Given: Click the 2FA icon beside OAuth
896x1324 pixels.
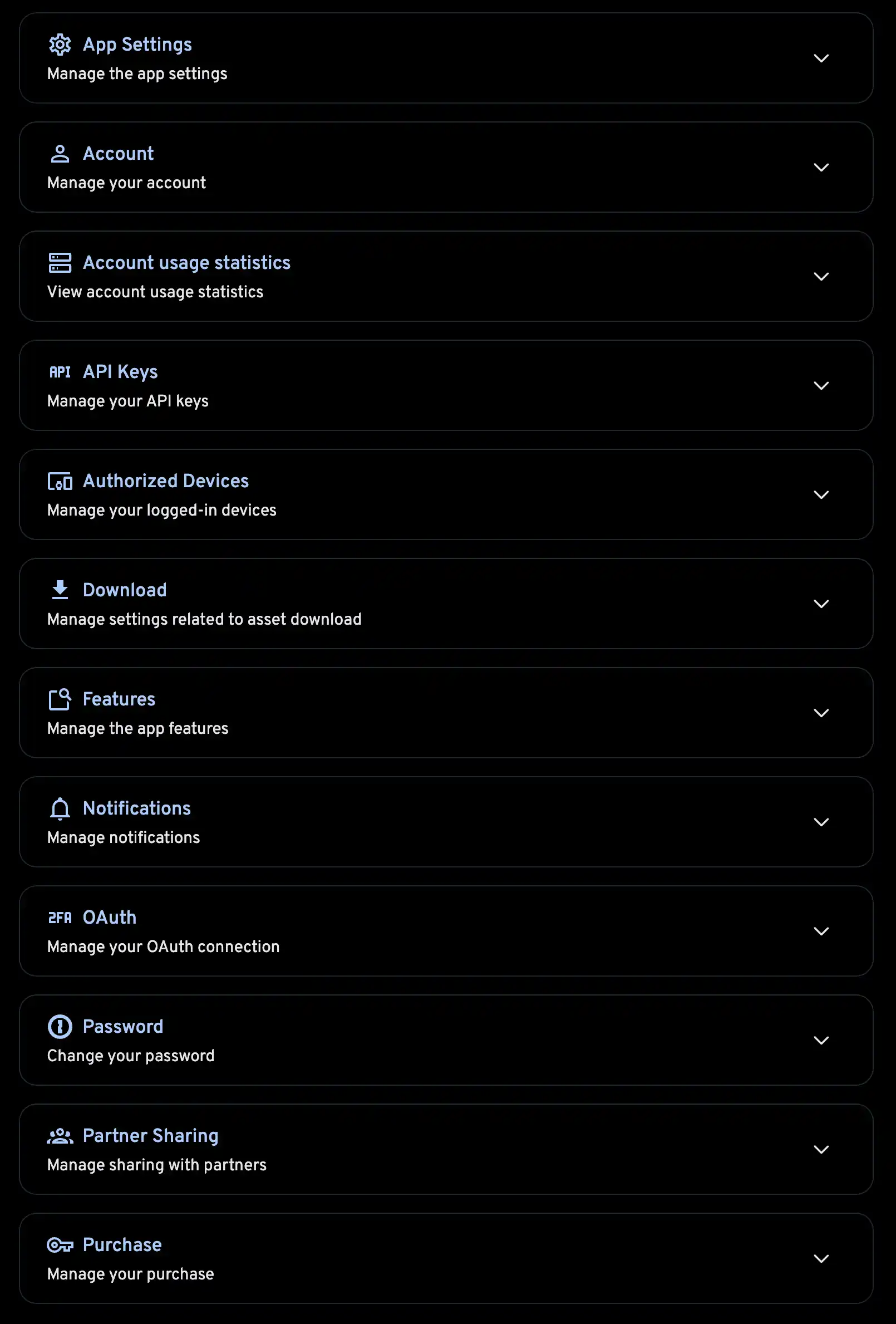Looking at the screenshot, I should click(60, 918).
